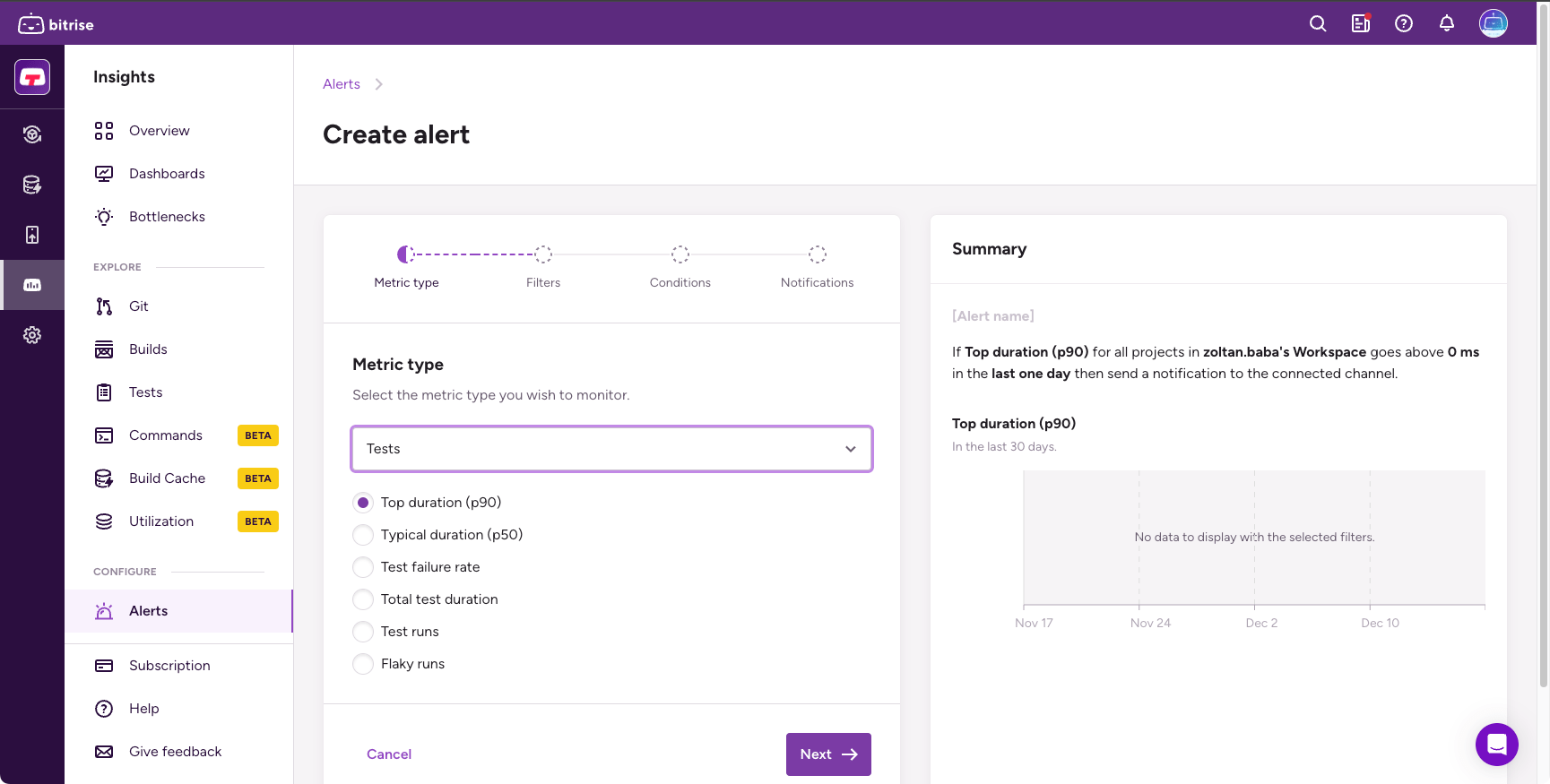Click the Bitrise logo

pos(56,24)
